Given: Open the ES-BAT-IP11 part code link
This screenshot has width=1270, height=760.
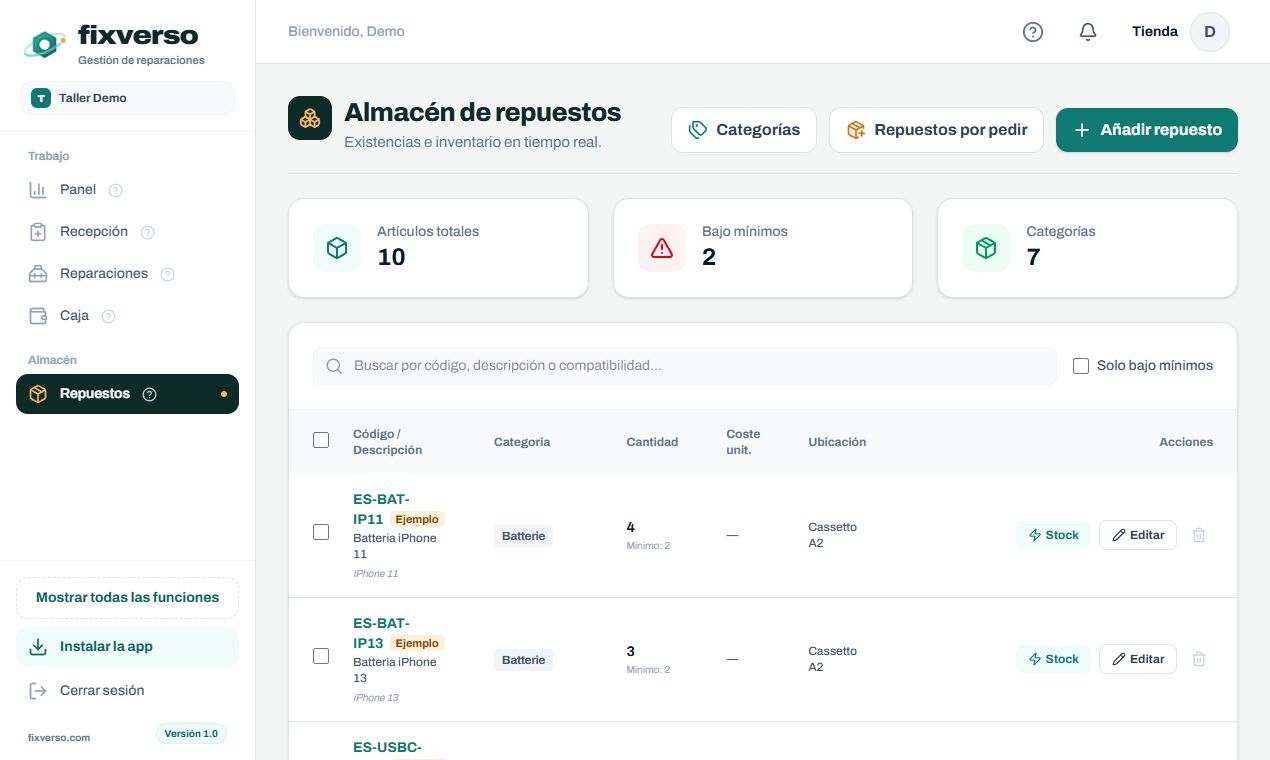Looking at the screenshot, I should coord(381,509).
